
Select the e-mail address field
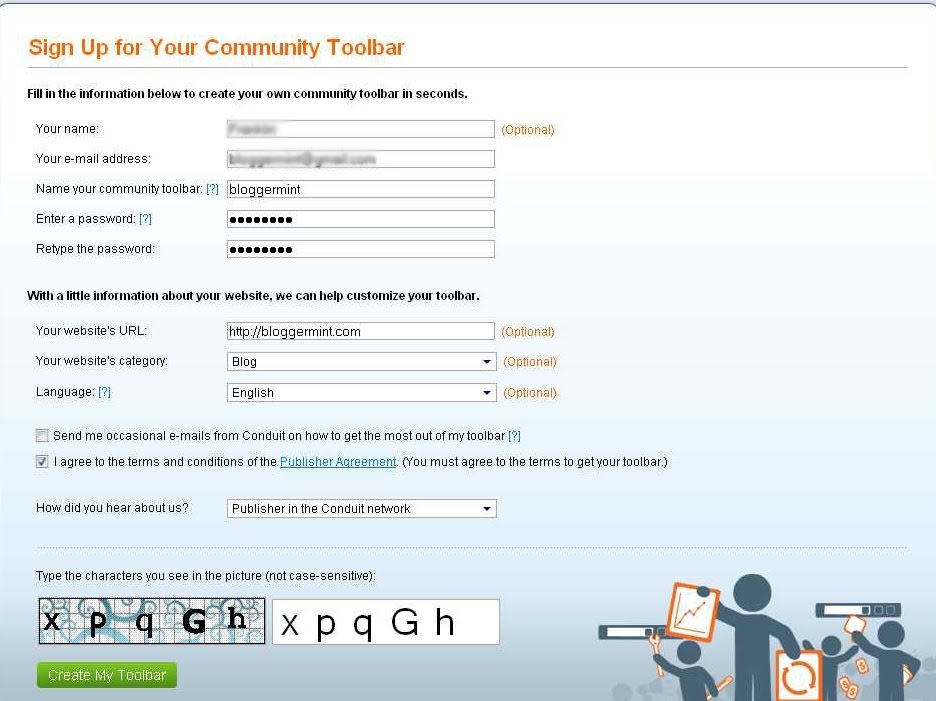tap(360, 158)
